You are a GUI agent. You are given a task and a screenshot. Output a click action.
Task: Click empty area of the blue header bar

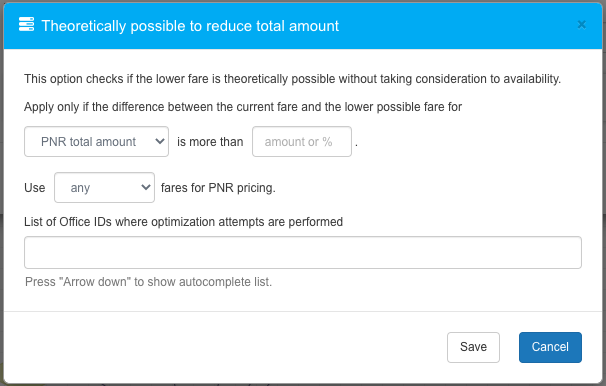456,26
